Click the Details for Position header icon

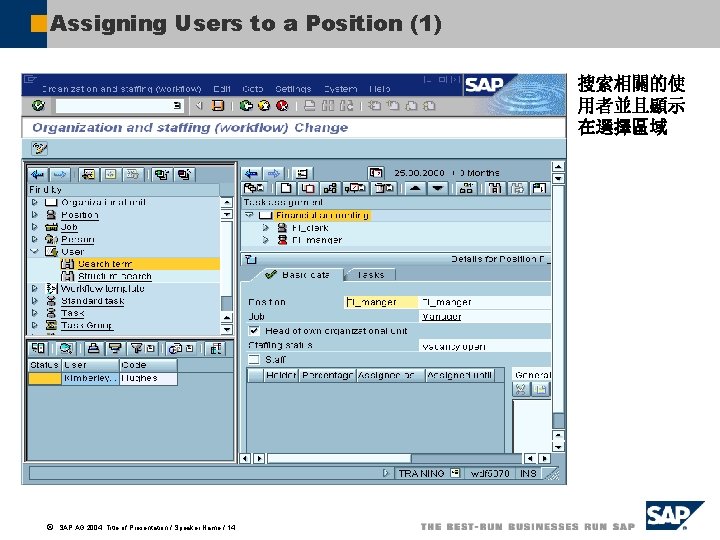[250, 259]
